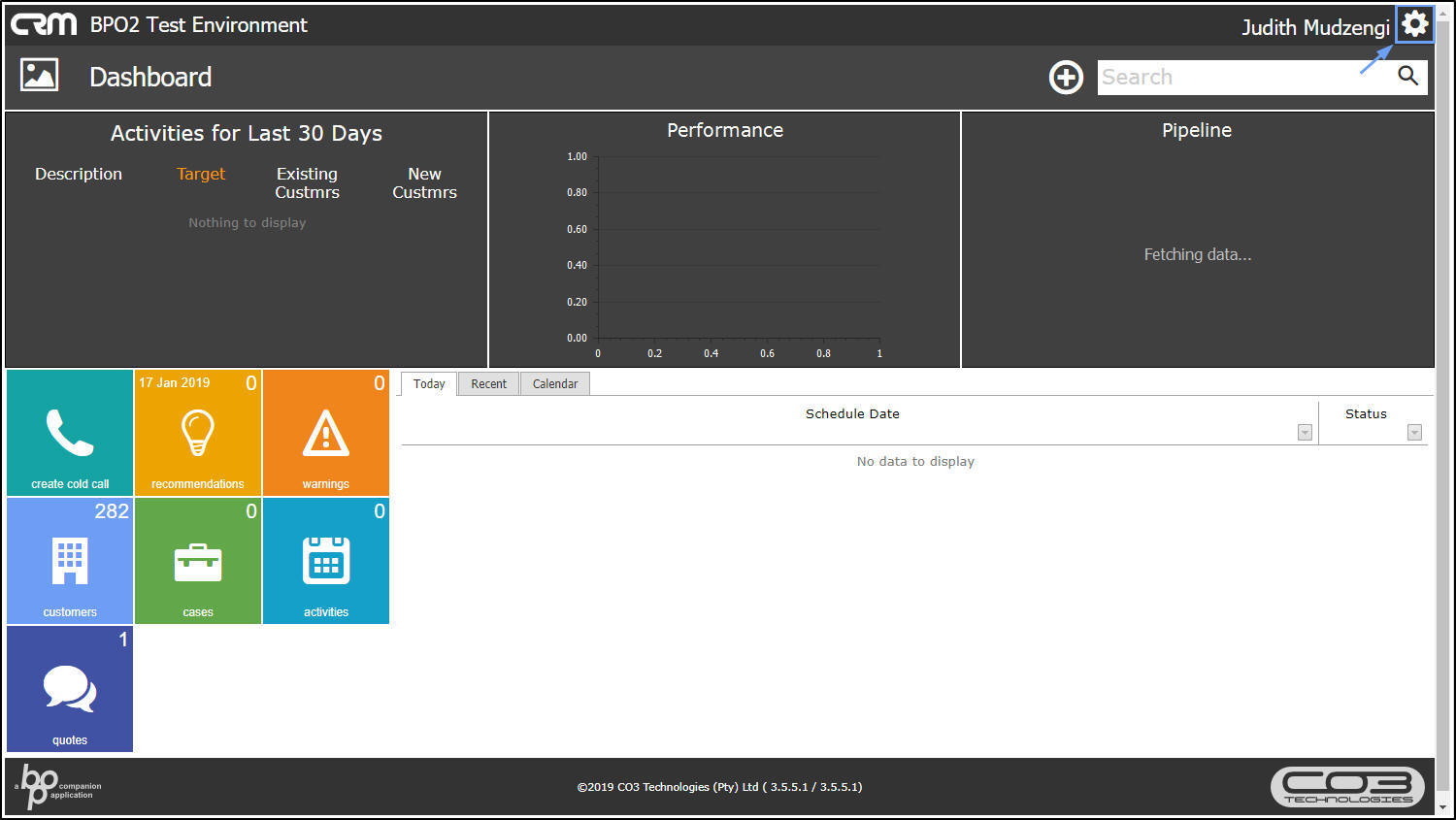
Task: Click the Existing Custmrs column header
Action: coord(308,183)
